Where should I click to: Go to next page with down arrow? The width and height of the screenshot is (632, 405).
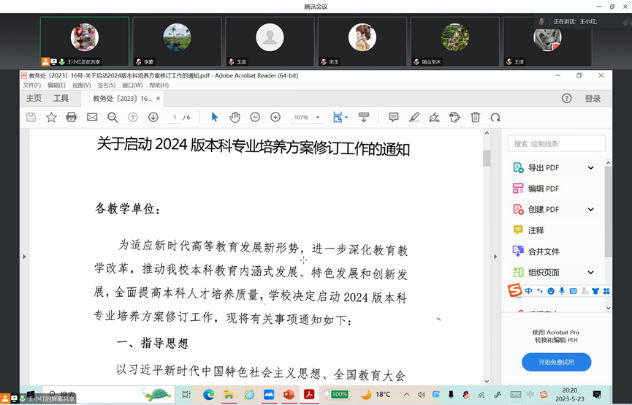[x=153, y=117]
